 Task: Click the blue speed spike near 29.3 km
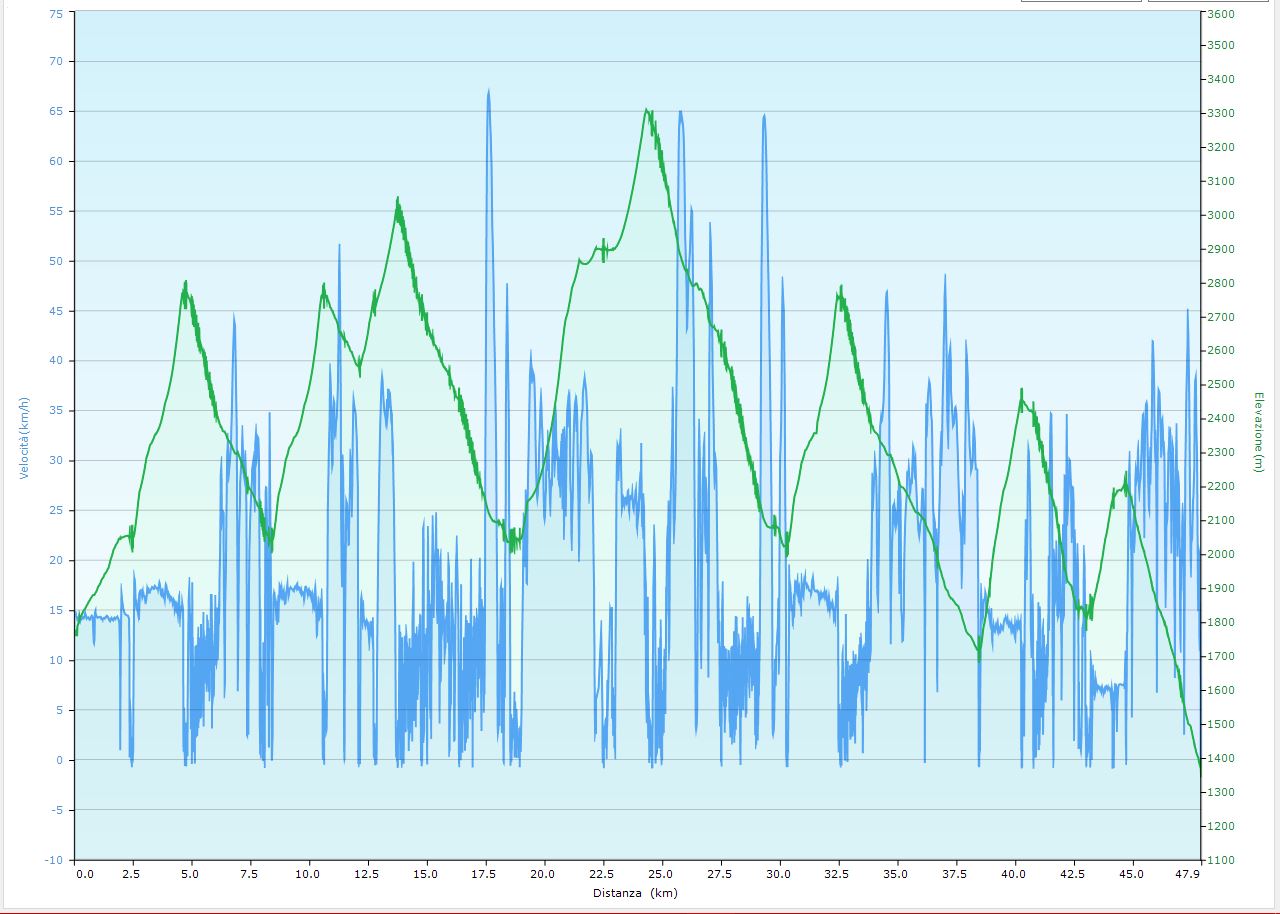coord(764,116)
